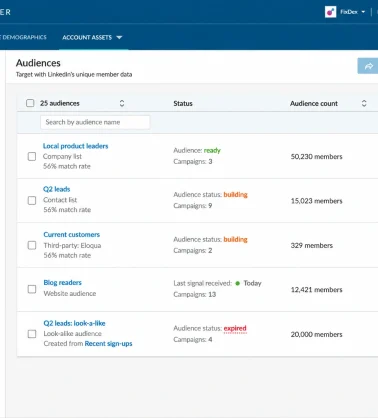
Task: Click 'Third-party: Eloqua' text
Action: click(x=72, y=246)
